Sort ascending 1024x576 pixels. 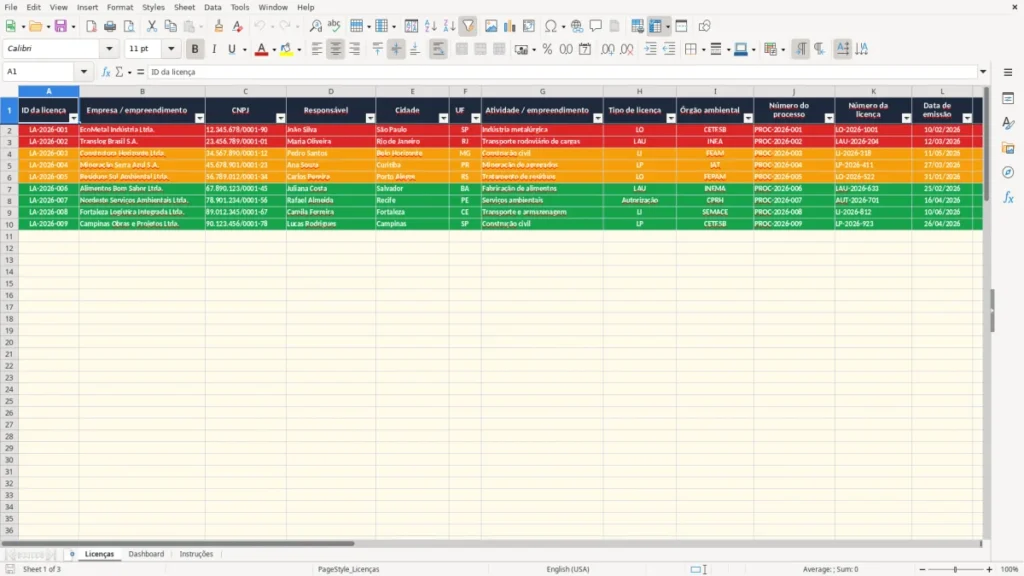point(430,26)
